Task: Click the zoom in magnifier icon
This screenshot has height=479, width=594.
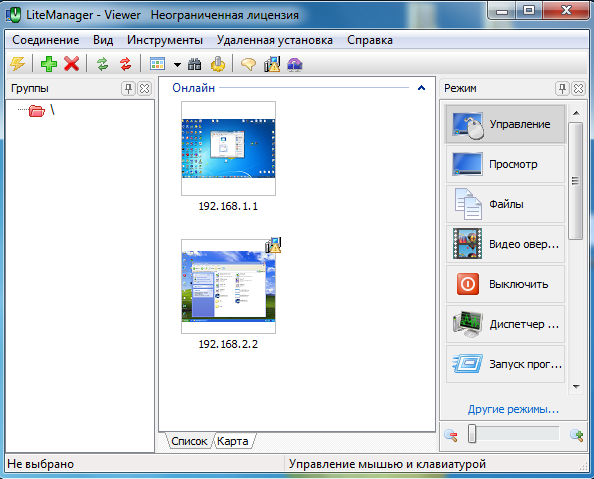Action: pyautogui.click(x=577, y=435)
